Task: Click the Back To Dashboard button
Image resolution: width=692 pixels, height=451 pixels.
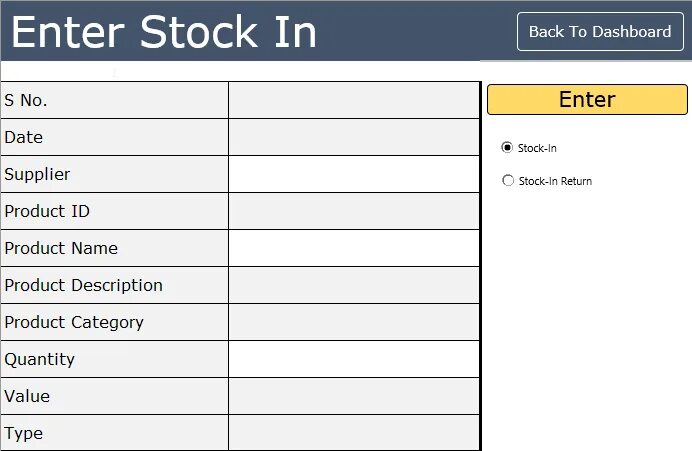Action: 600,32
